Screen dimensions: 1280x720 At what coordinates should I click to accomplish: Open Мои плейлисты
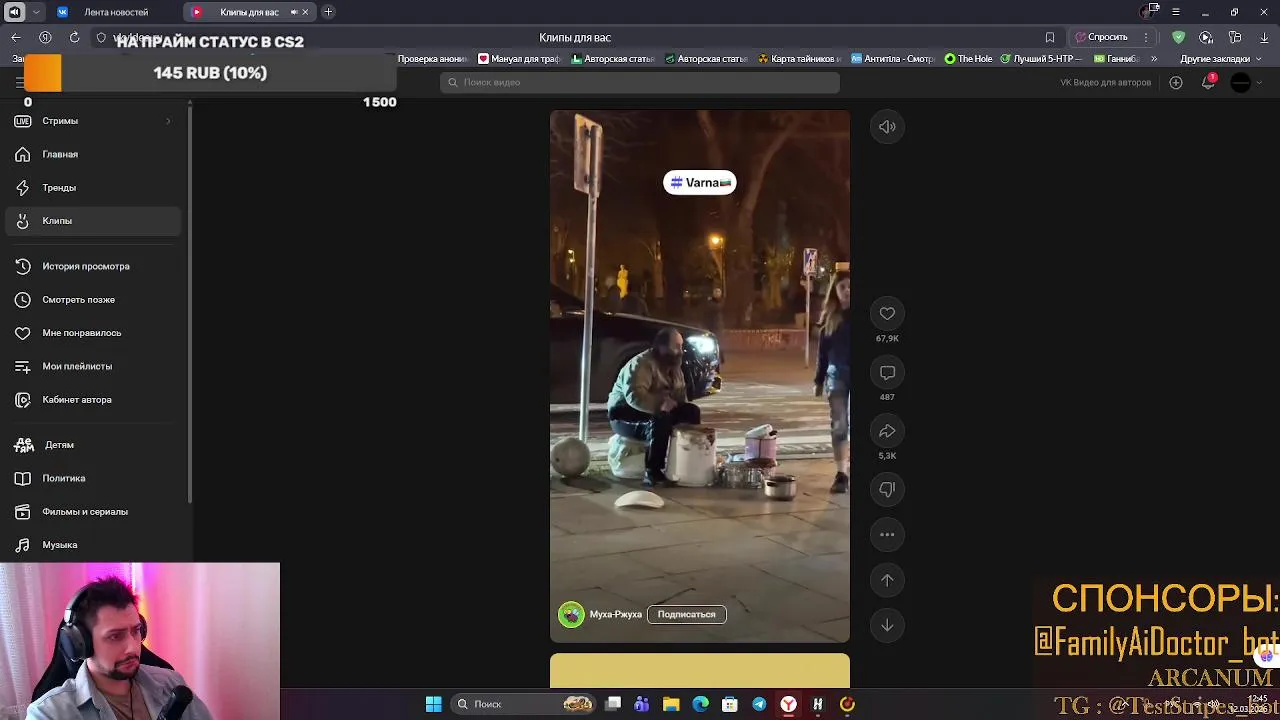pos(93,366)
